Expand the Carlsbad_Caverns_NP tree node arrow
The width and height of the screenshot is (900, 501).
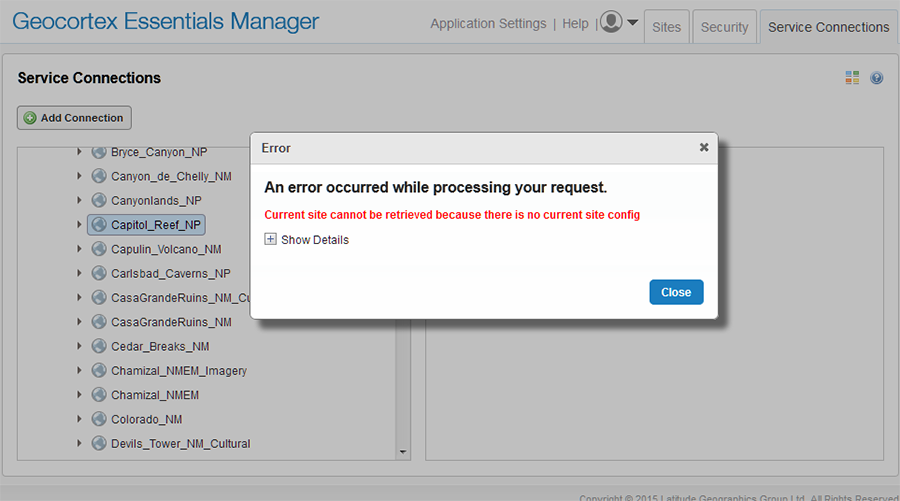[79, 273]
